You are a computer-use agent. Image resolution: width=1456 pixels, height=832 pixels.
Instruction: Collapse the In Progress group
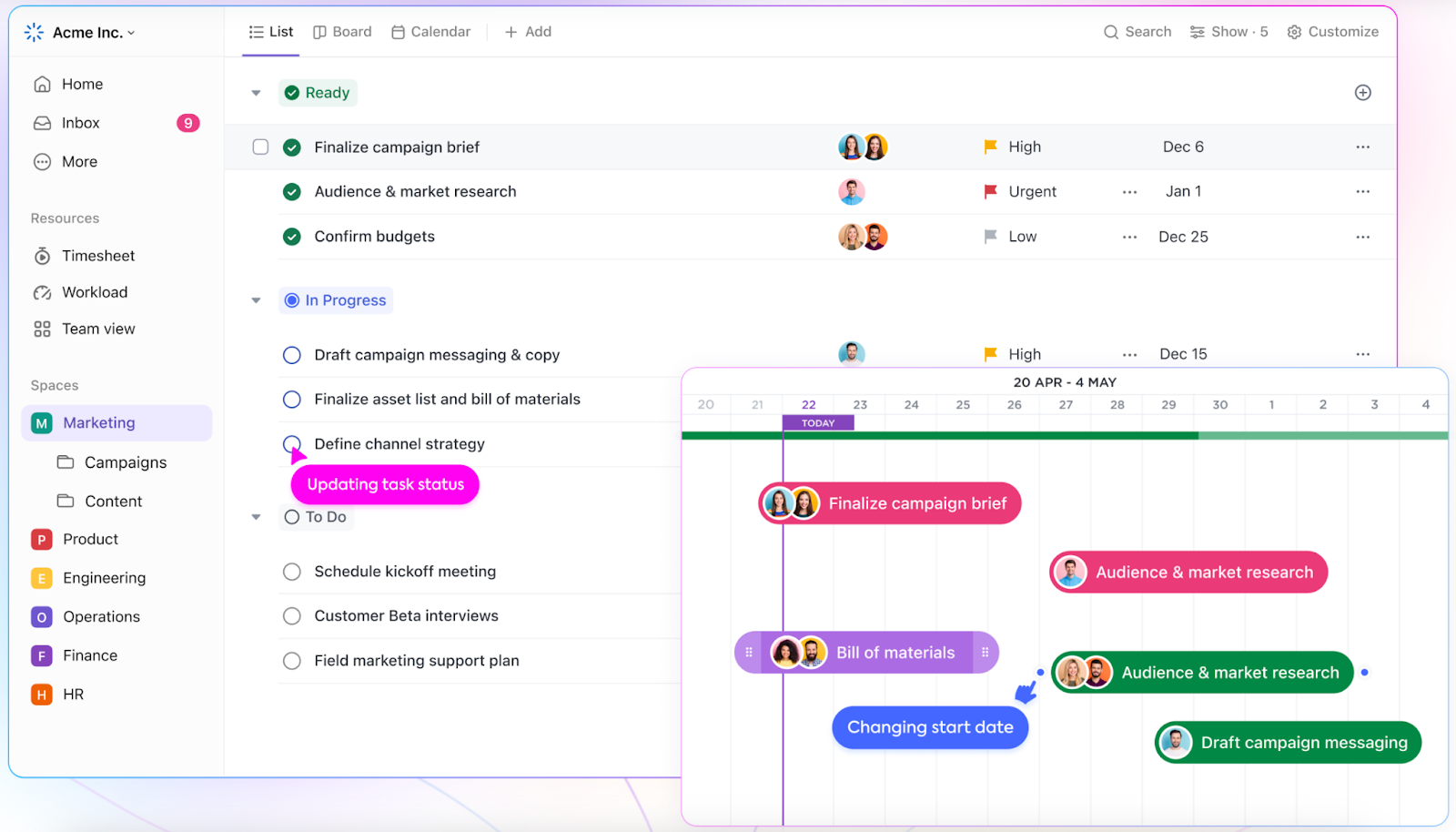tap(256, 300)
